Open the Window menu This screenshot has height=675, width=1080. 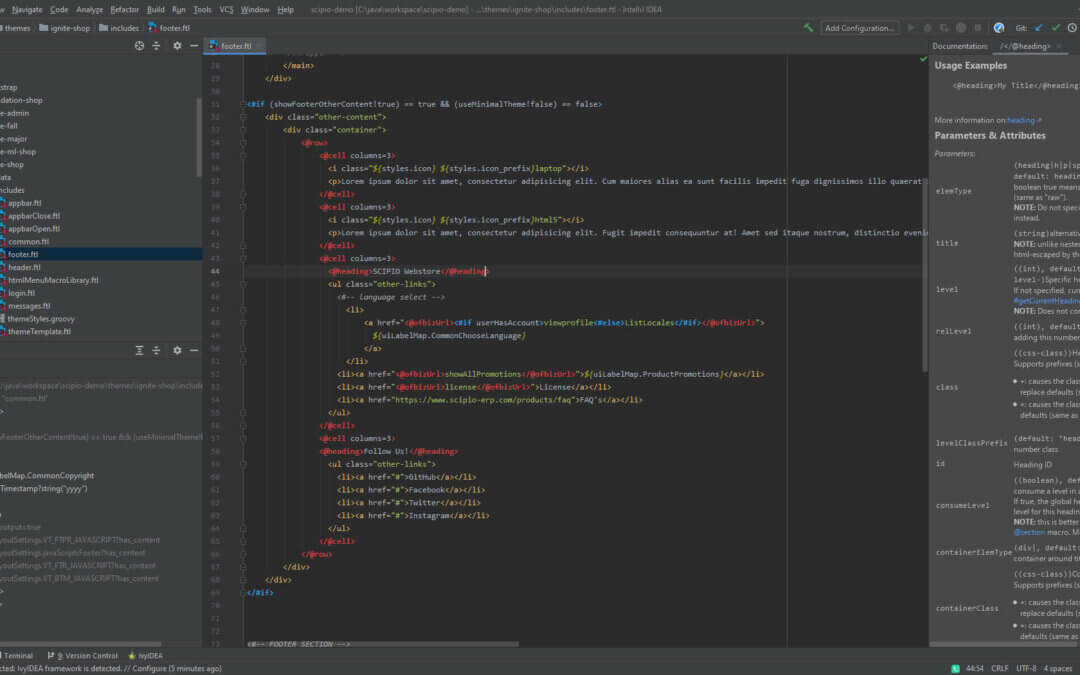255,10
